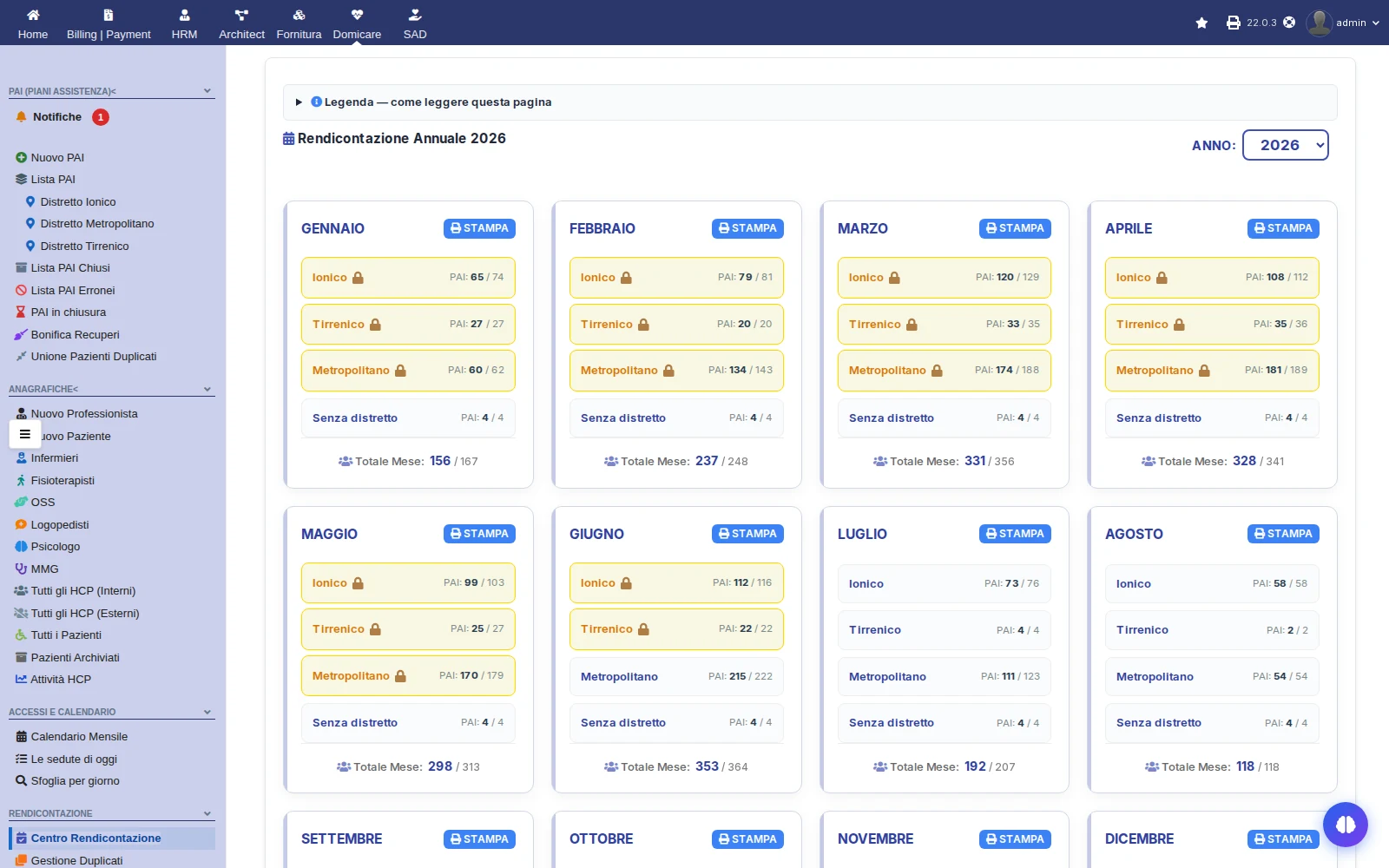Viewport: 1389px width, 868px height.
Task: Open Tutti i Pazienti list
Action: point(66,635)
